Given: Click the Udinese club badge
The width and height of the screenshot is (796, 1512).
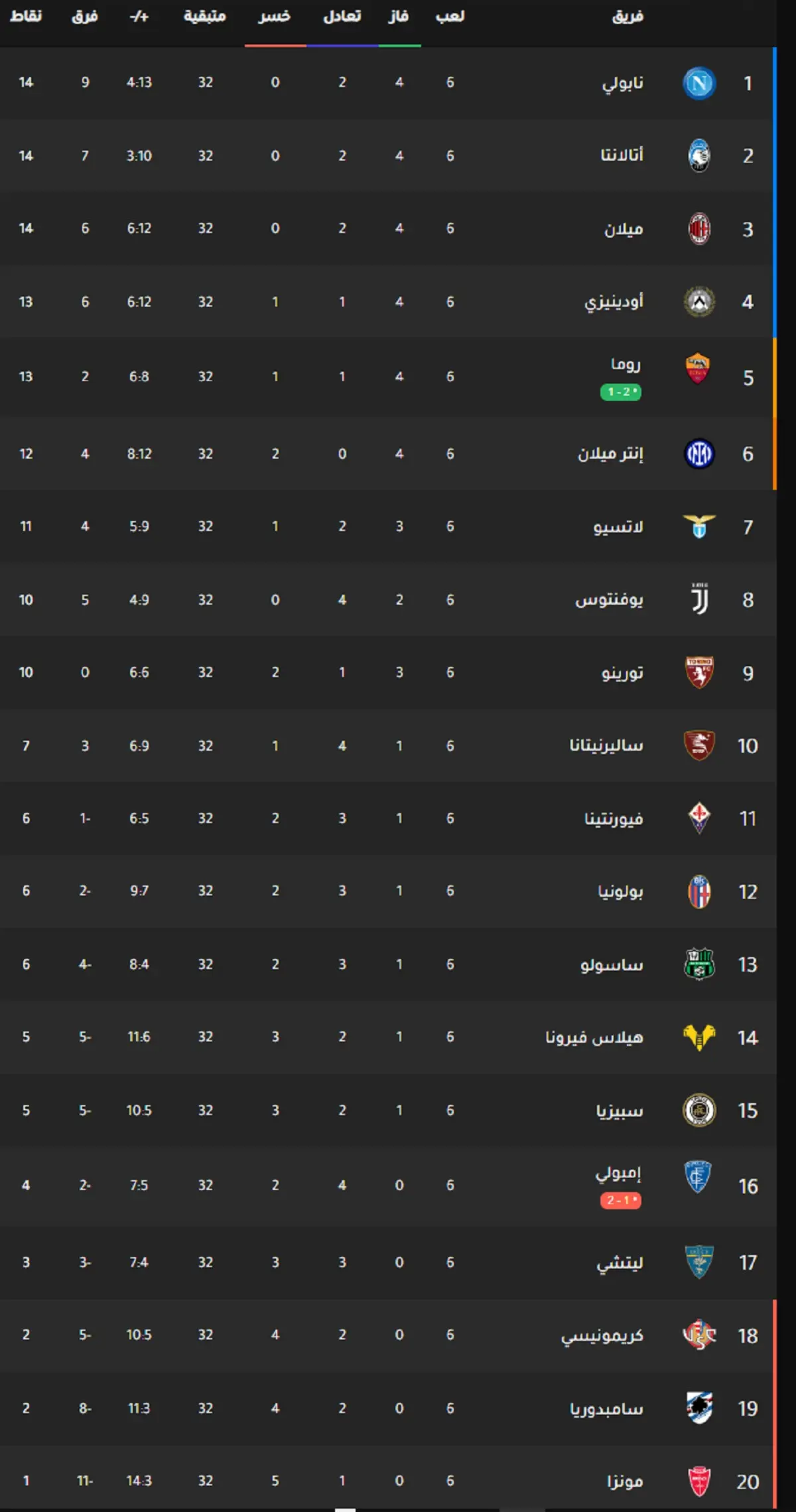Looking at the screenshot, I should point(699,302).
